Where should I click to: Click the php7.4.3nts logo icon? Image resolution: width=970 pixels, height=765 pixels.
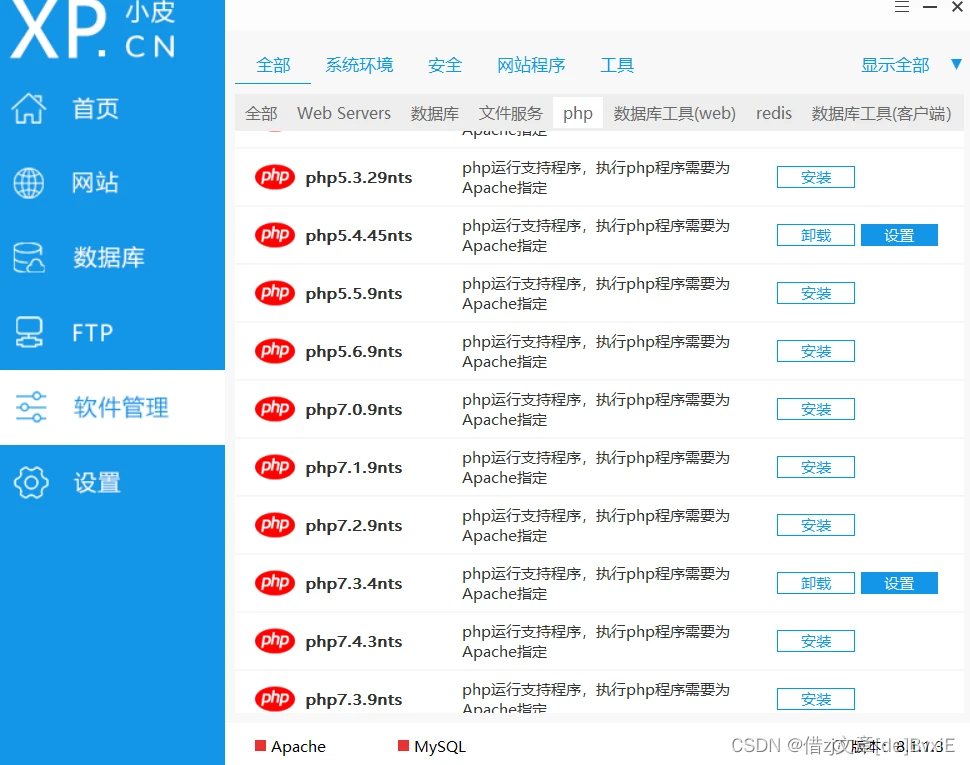pos(275,641)
